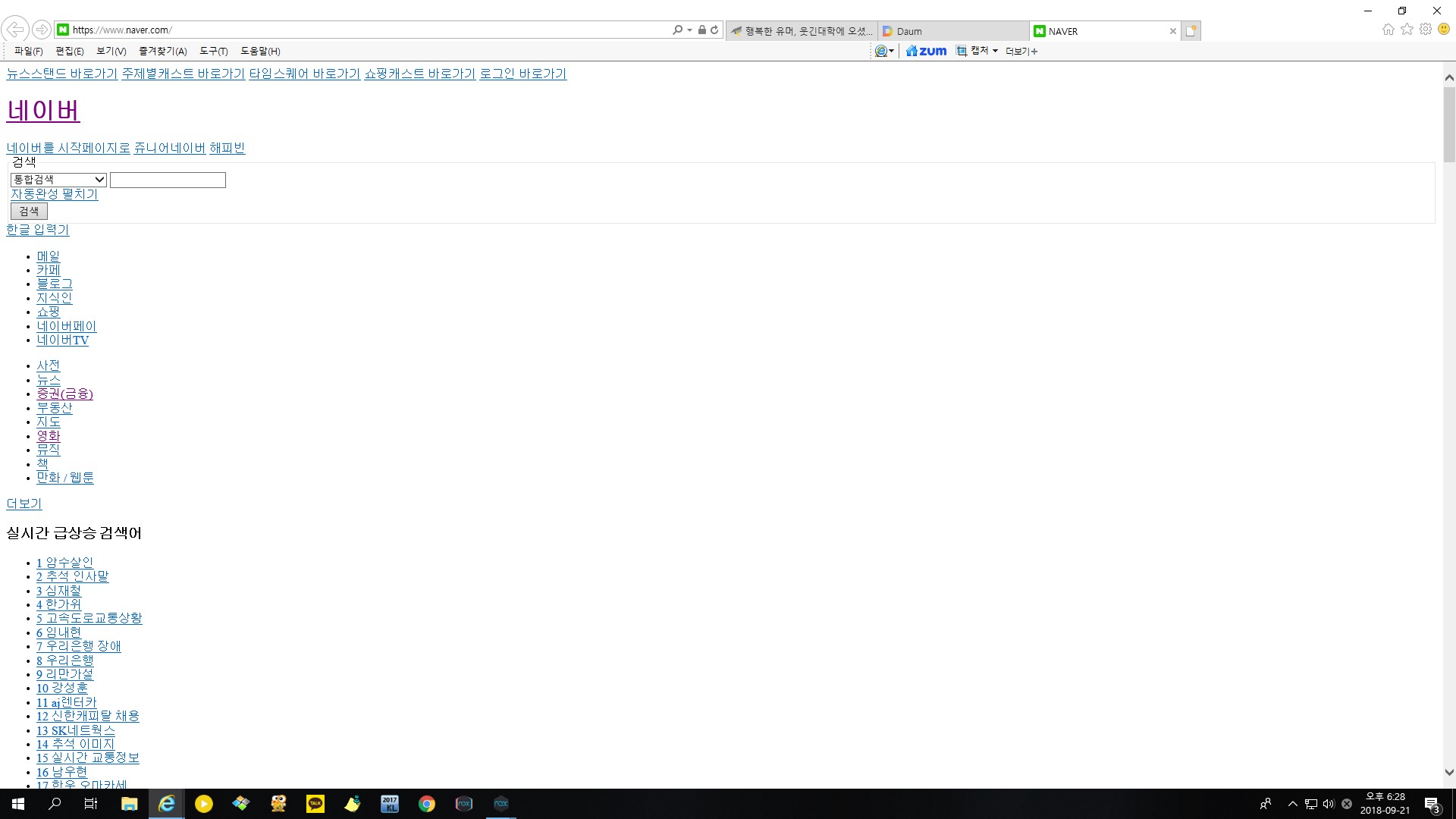Click 더보기+ on the zum toolbar

[1021, 51]
